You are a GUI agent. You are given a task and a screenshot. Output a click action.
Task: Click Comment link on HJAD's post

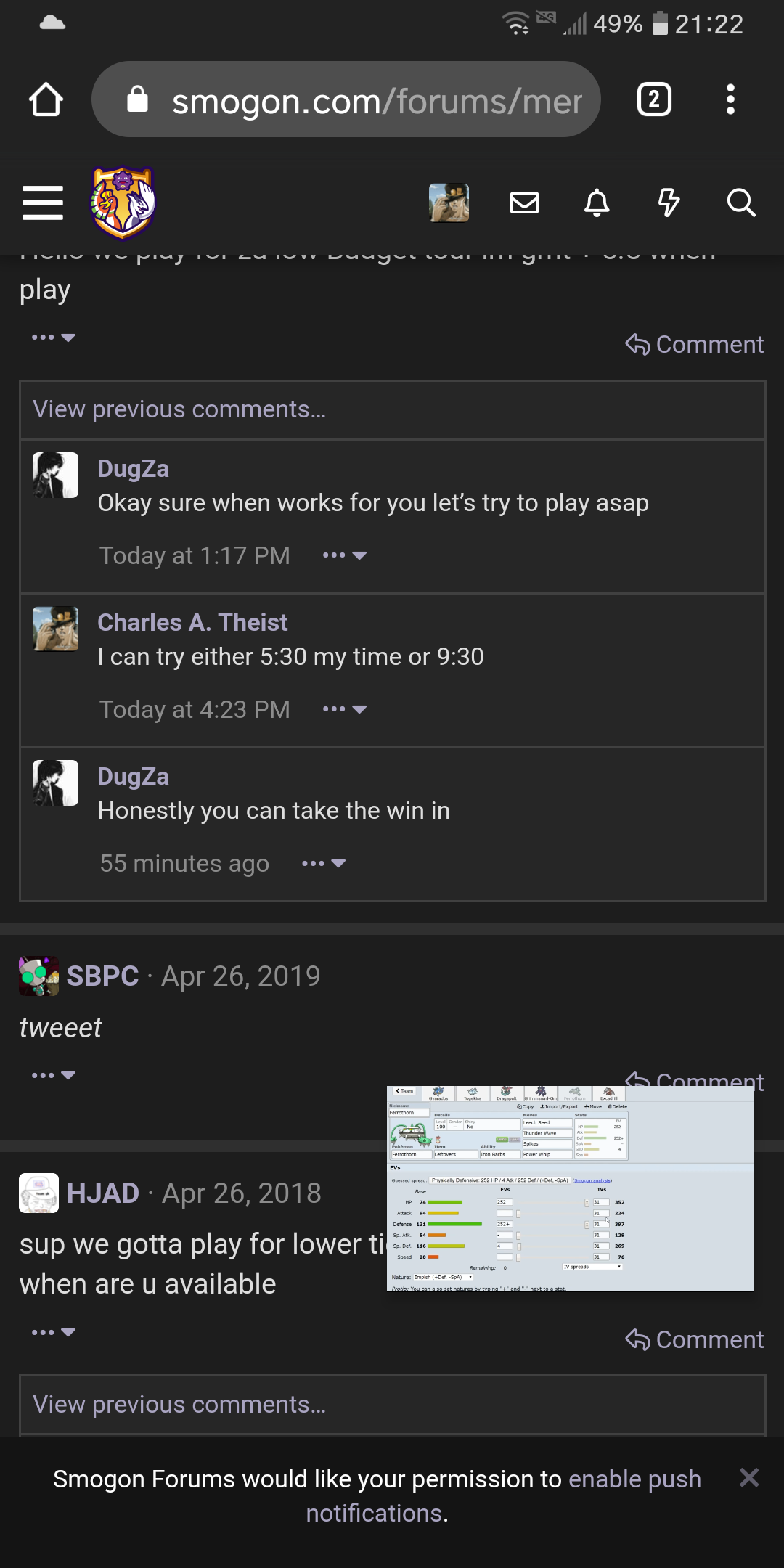[x=695, y=1339]
